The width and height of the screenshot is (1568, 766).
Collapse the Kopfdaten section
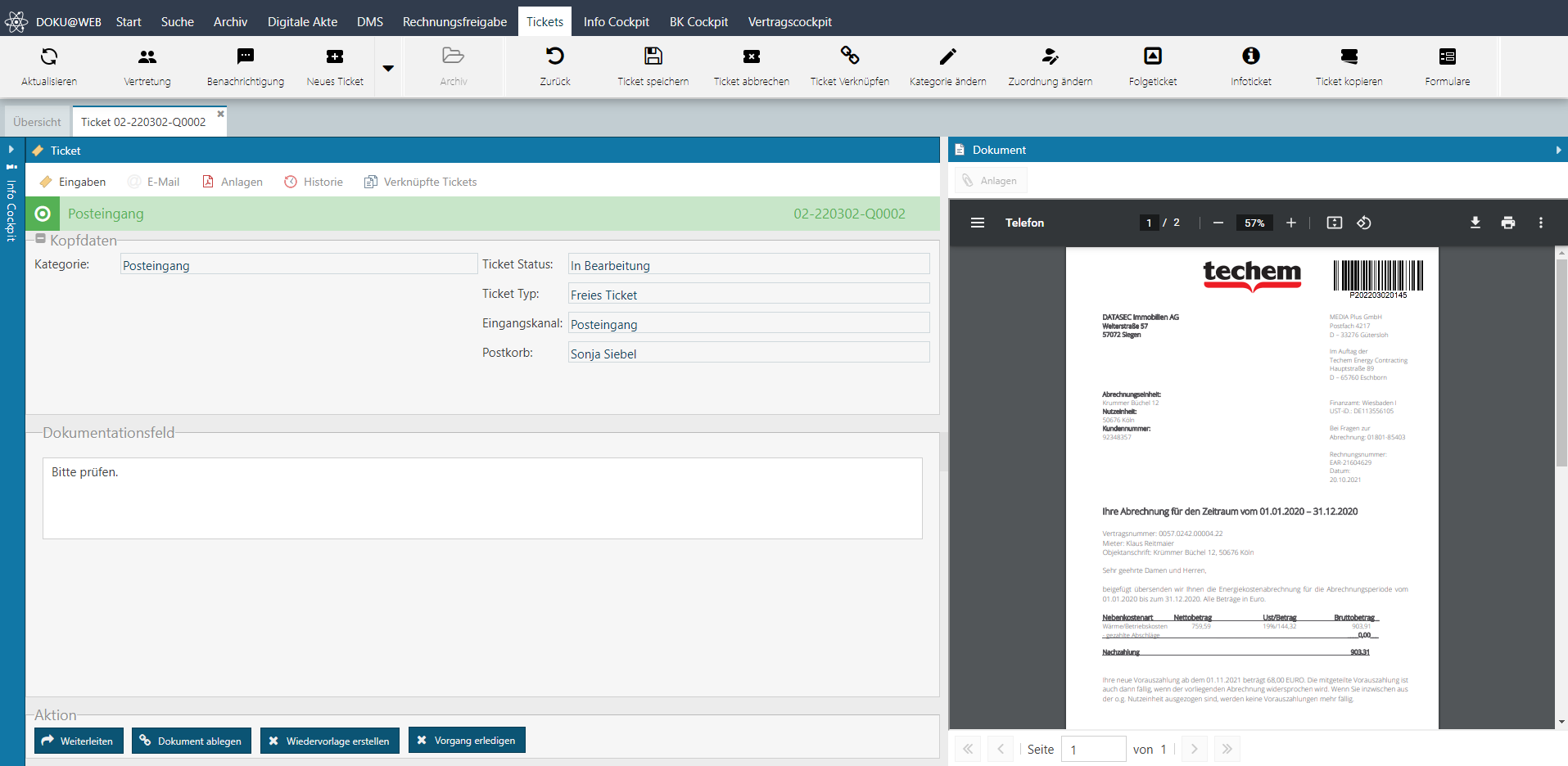tap(40, 239)
